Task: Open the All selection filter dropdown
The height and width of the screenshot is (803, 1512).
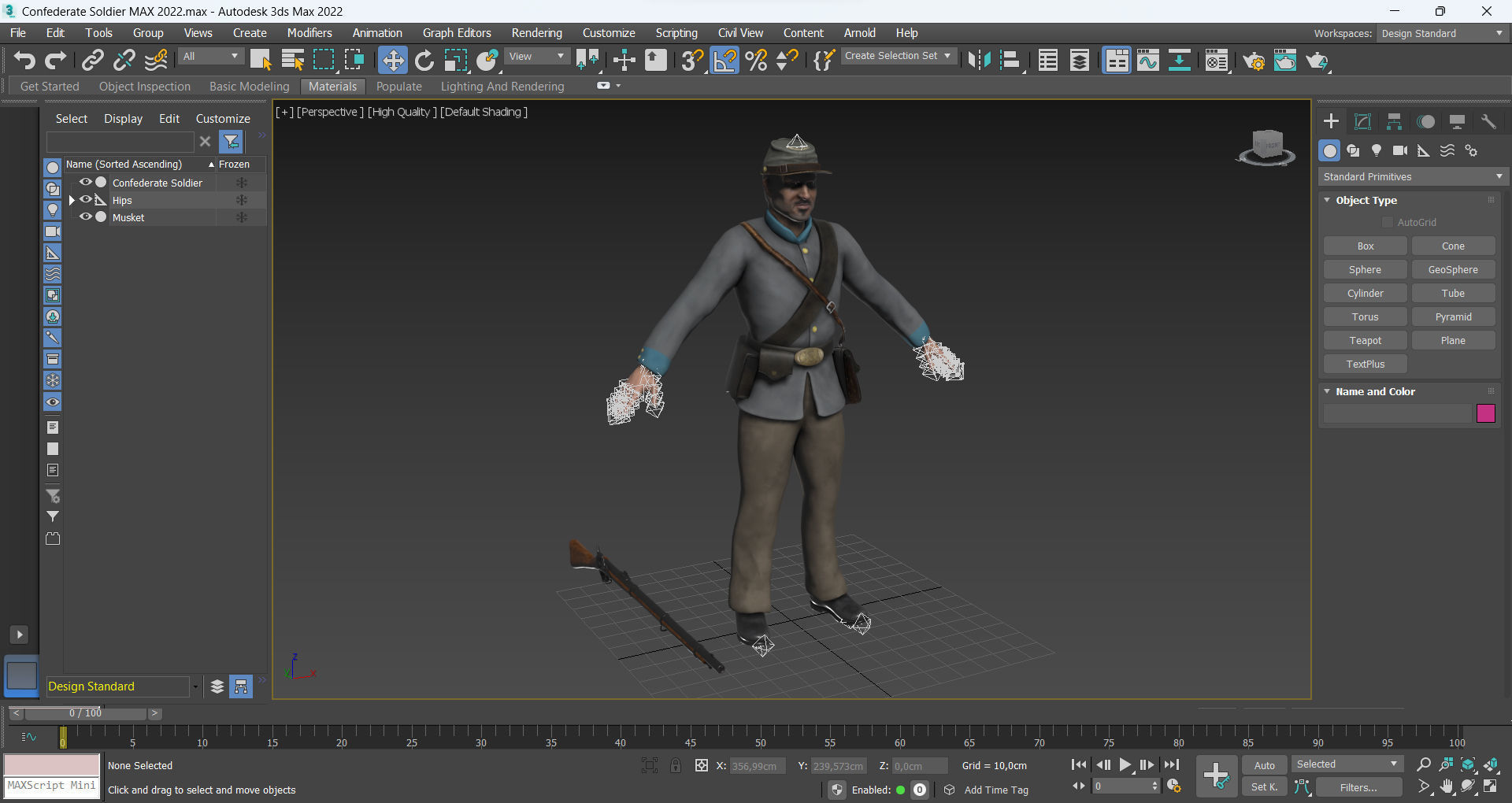Action: (x=211, y=56)
